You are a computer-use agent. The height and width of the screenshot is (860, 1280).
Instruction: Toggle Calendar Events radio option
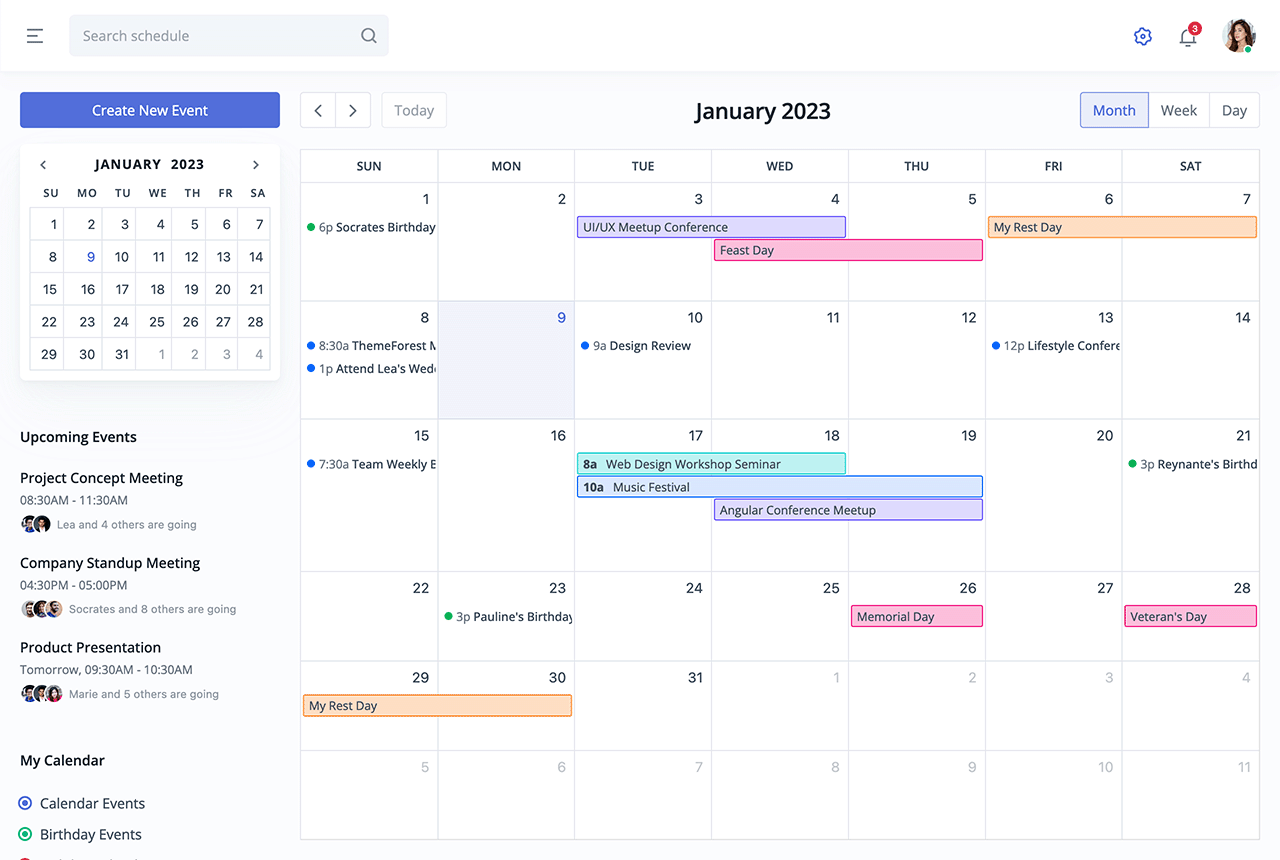[25, 803]
